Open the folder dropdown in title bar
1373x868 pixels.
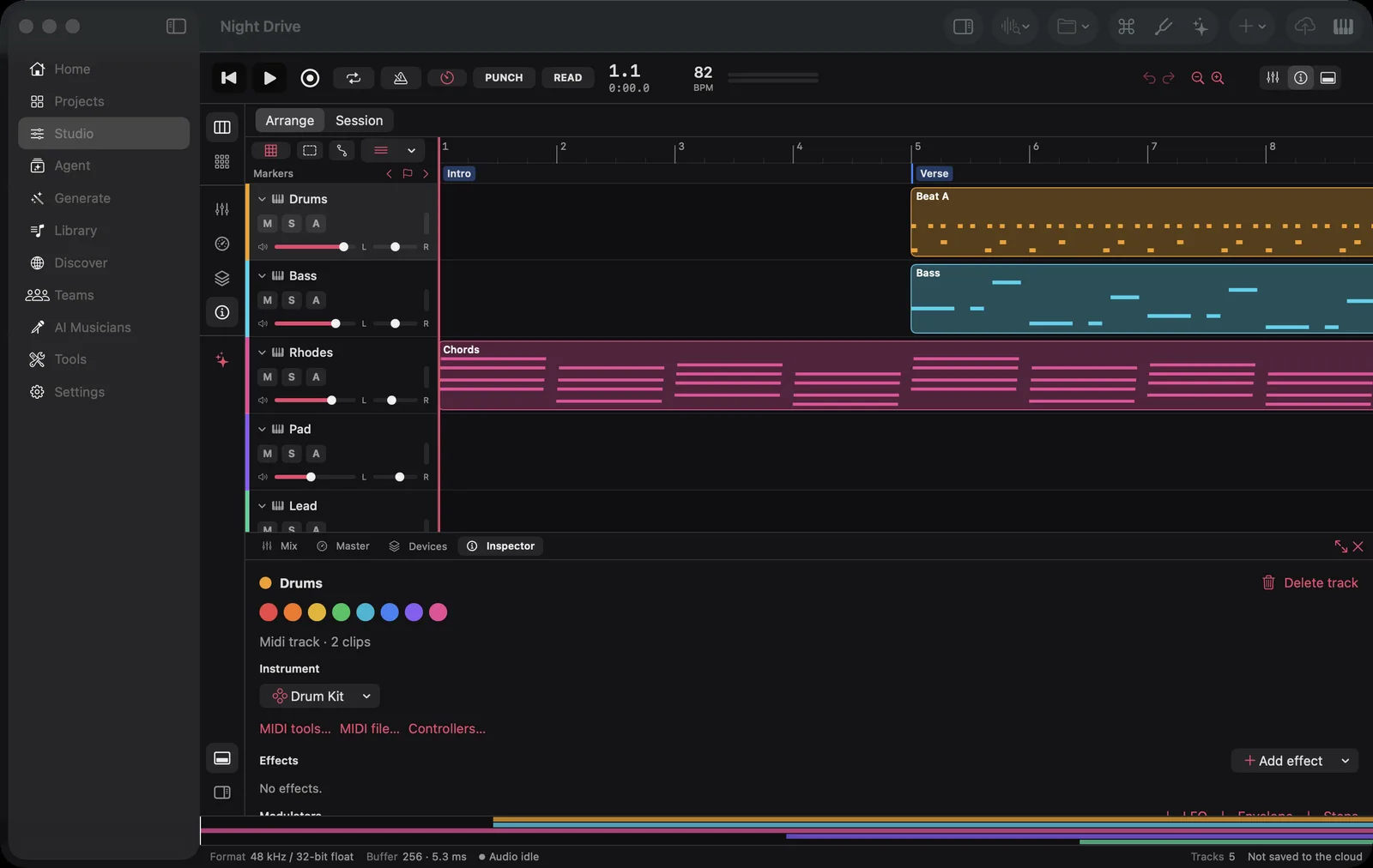1073,27
